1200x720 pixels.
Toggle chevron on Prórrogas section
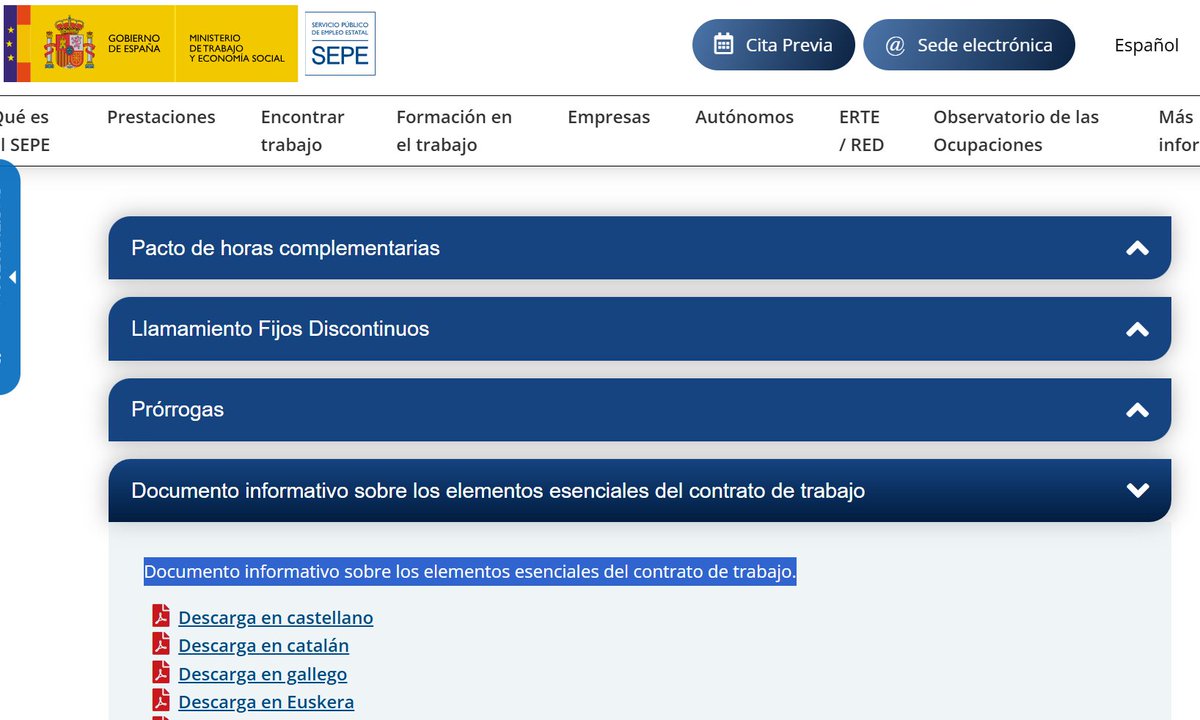(1137, 410)
